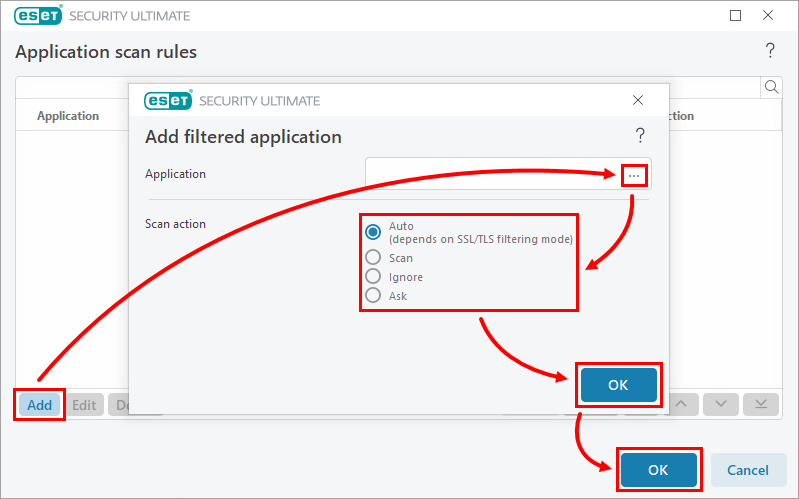Click the move to bottom arrow button
This screenshot has width=799, height=499.
click(x=760, y=404)
